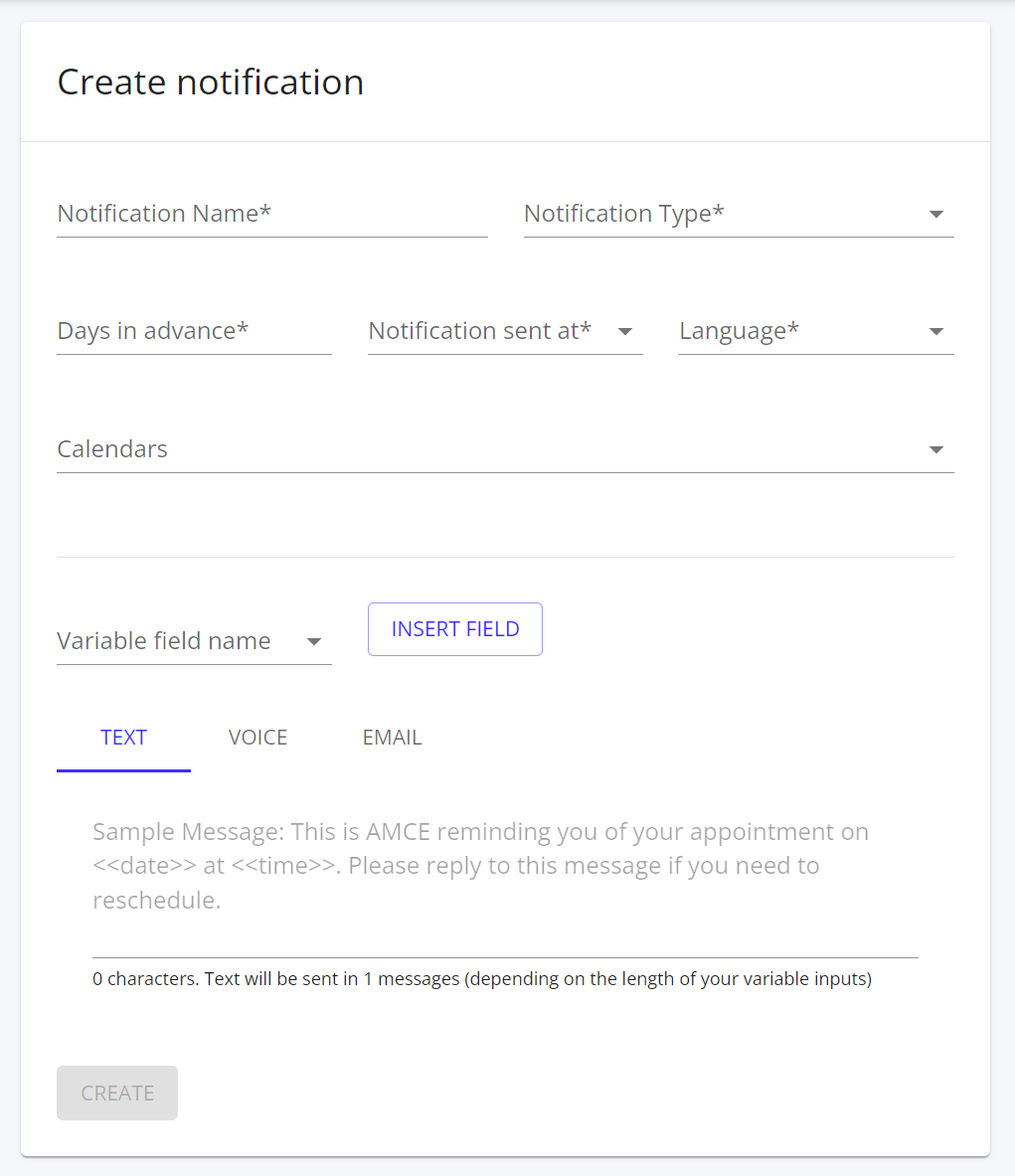Switch to the EMAIL tab
Viewport: 1015px width, 1176px height.
tap(393, 738)
